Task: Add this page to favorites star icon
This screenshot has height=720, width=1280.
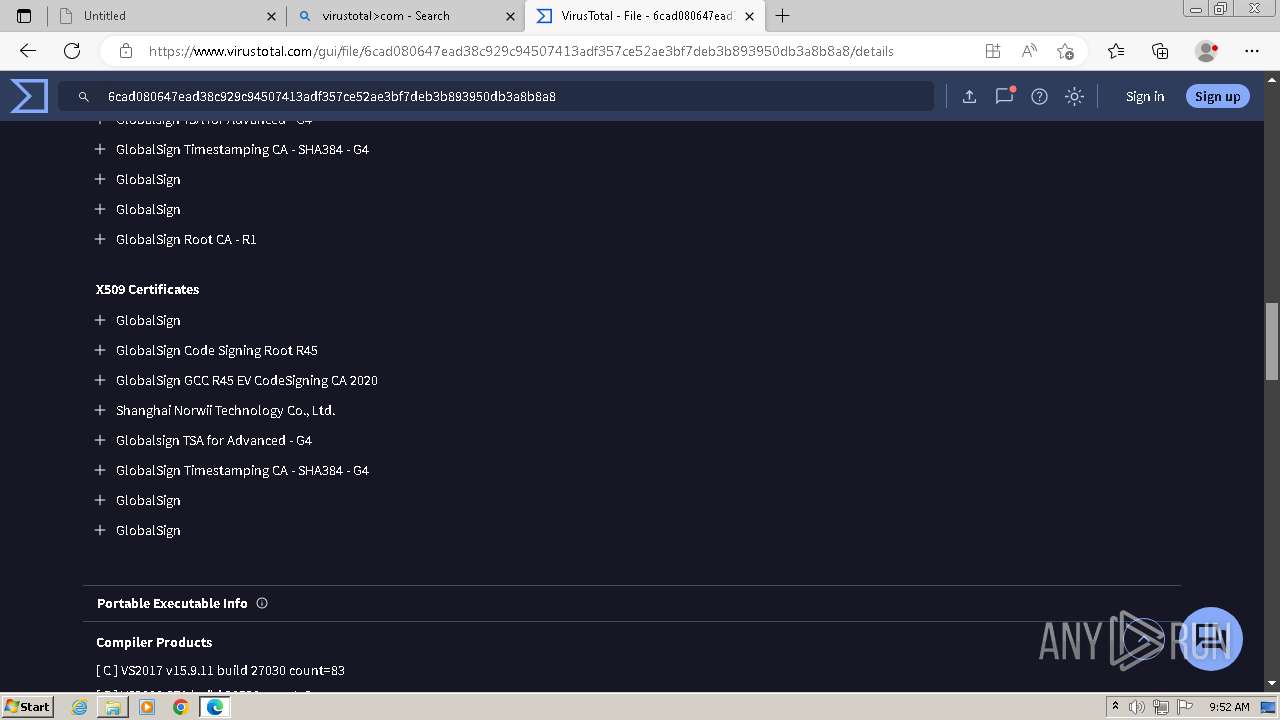Action: point(1065,51)
